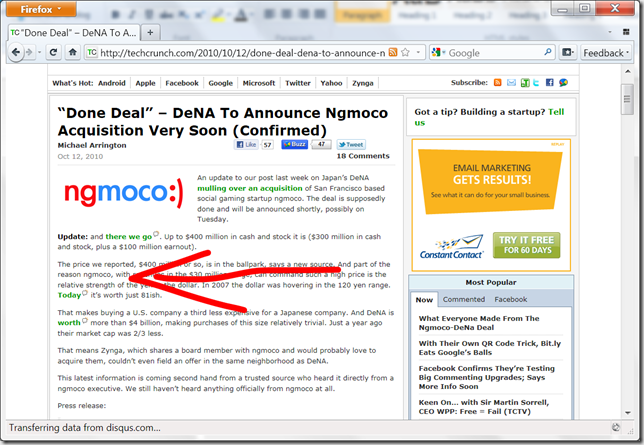Open the Yahoo hot topic
Viewport: 644px width, 445px height.
(331, 83)
